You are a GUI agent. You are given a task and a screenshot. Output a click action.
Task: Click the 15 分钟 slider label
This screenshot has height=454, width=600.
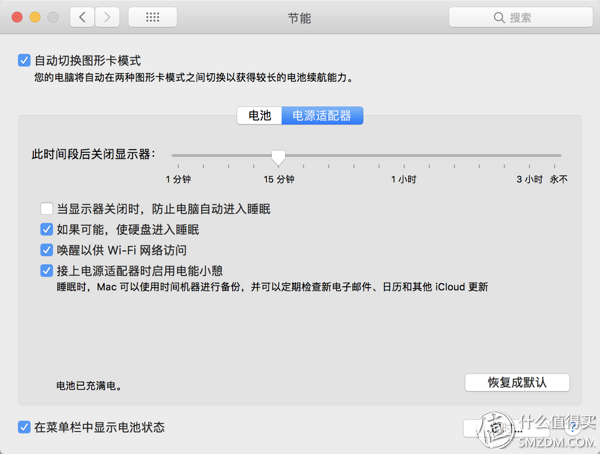point(279,179)
